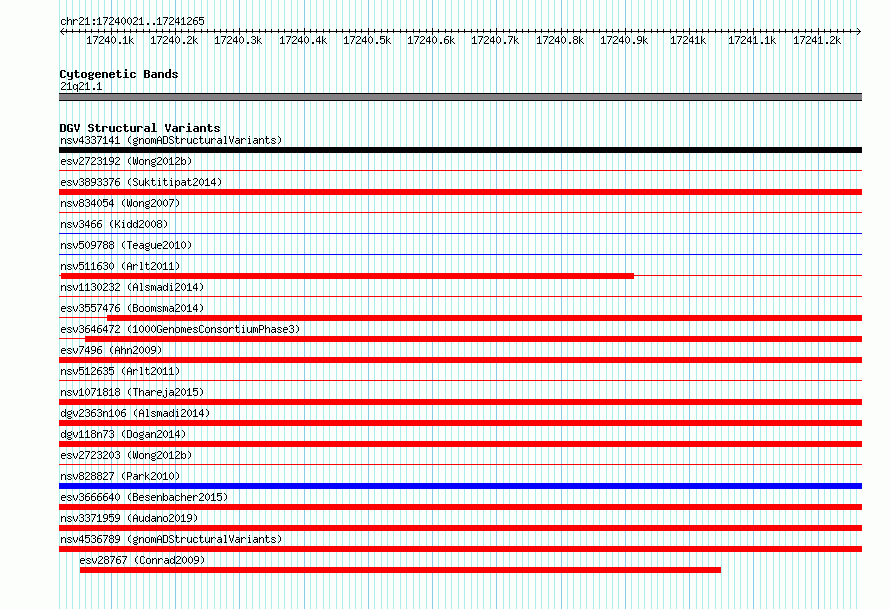
Task: Select the Cytogenetic Bands track title
Action: pyautogui.click(x=119, y=74)
